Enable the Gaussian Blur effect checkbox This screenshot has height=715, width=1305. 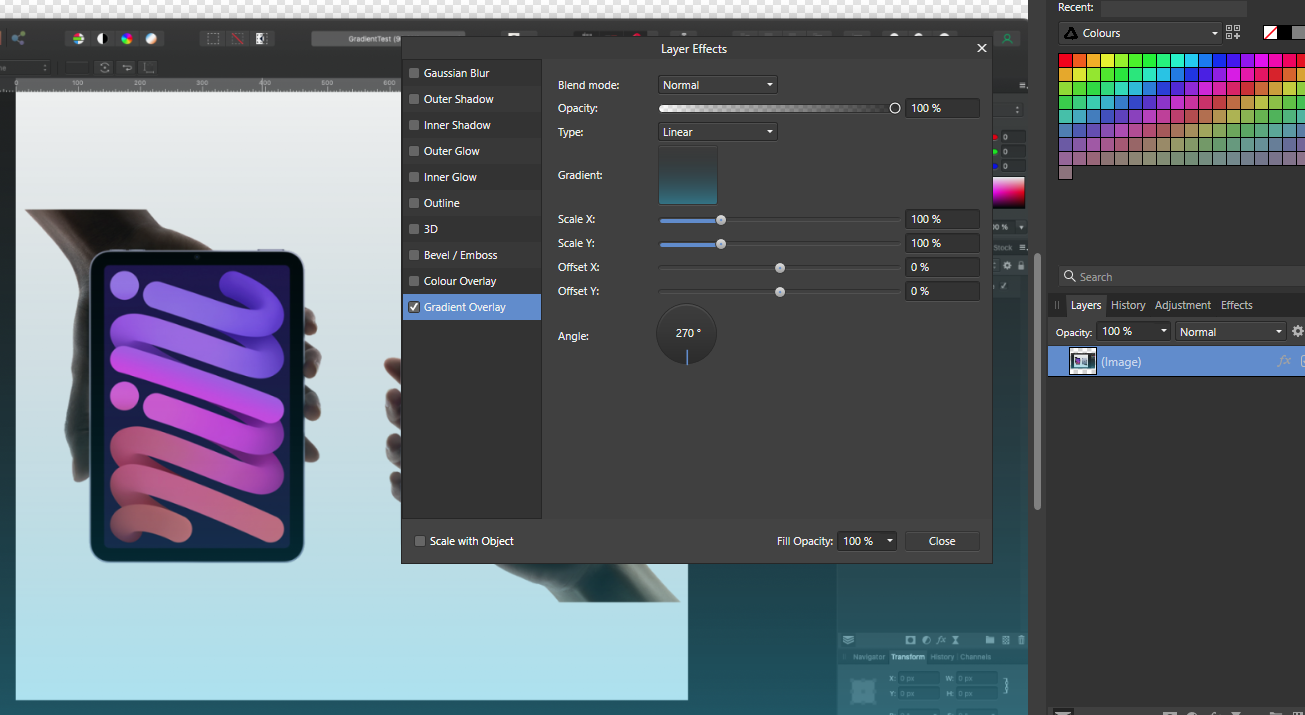click(414, 72)
